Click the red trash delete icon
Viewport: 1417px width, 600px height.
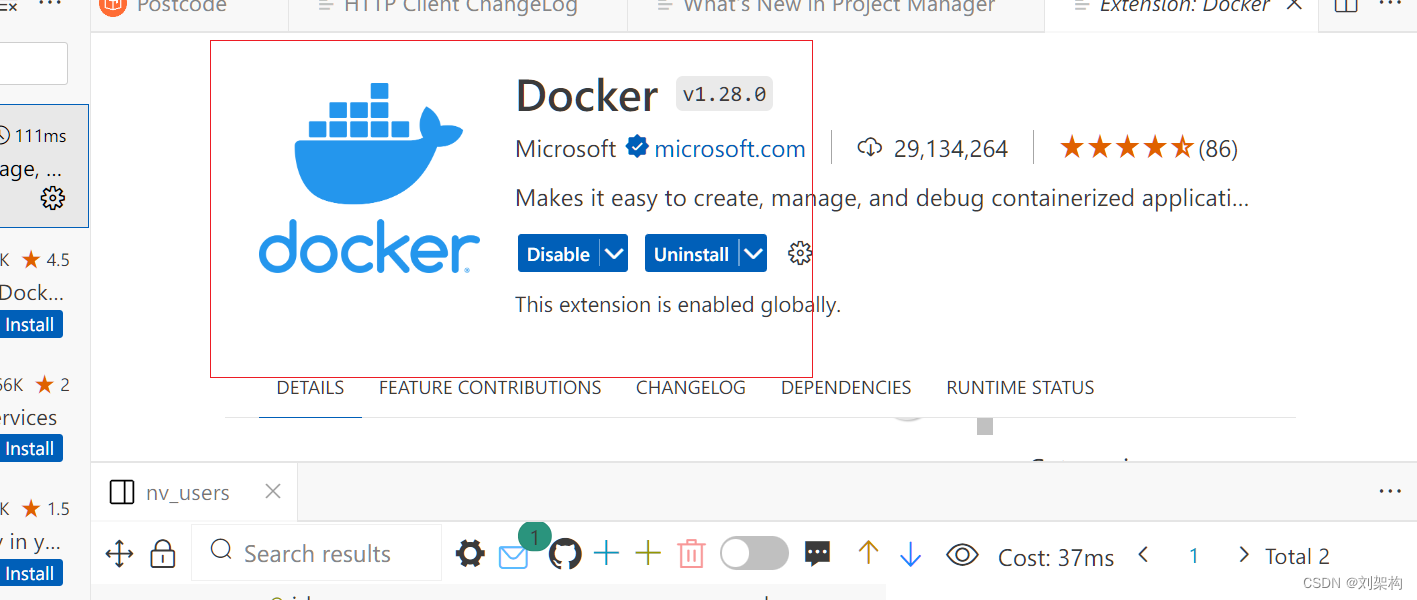point(691,554)
